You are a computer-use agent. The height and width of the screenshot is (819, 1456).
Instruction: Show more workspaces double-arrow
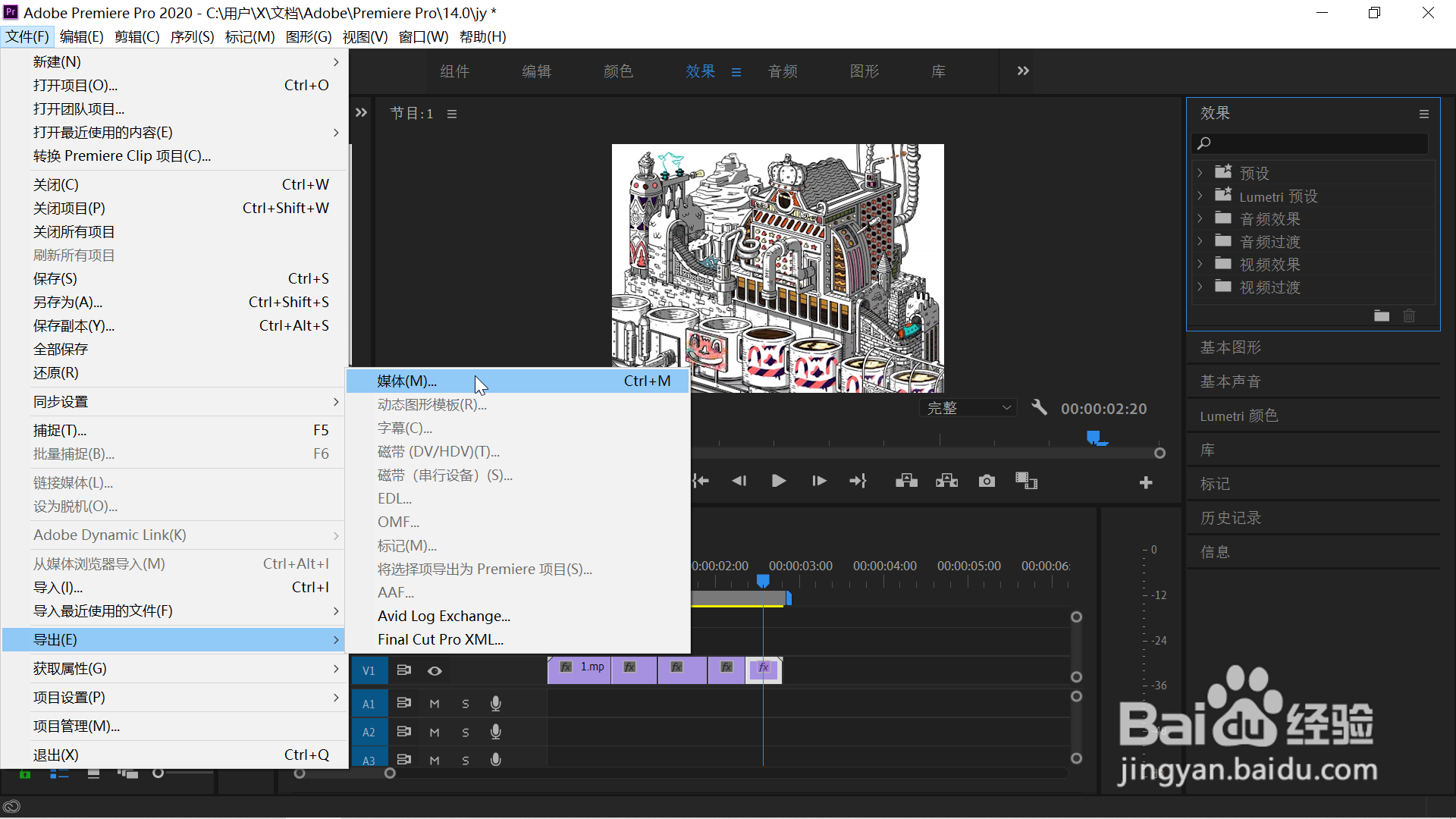point(1023,71)
